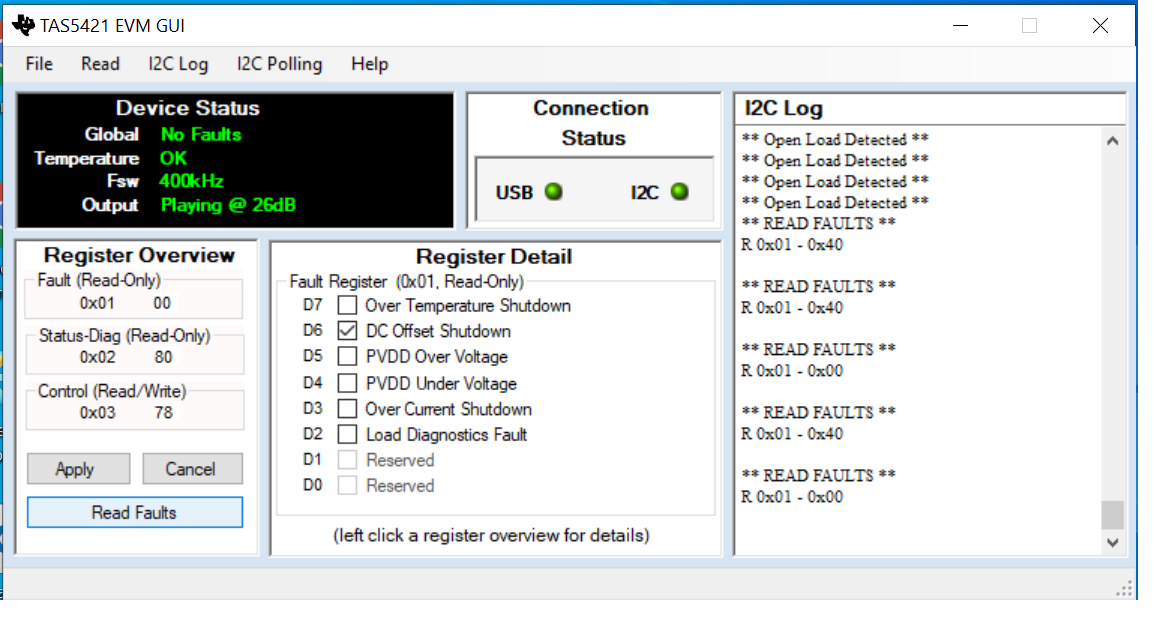Click the Device Status panel heading
This screenshot has width=1158, height=620.
coord(188,108)
